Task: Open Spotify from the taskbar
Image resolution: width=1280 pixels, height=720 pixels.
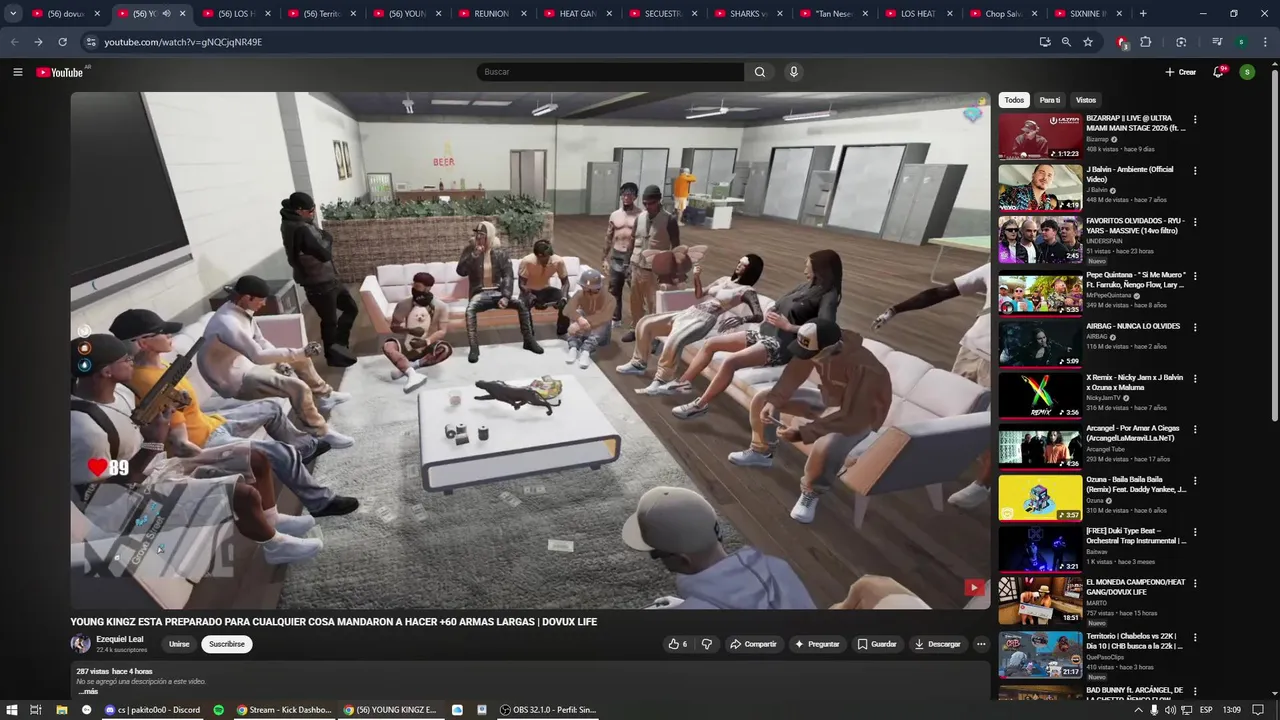Action: pyautogui.click(x=218, y=710)
